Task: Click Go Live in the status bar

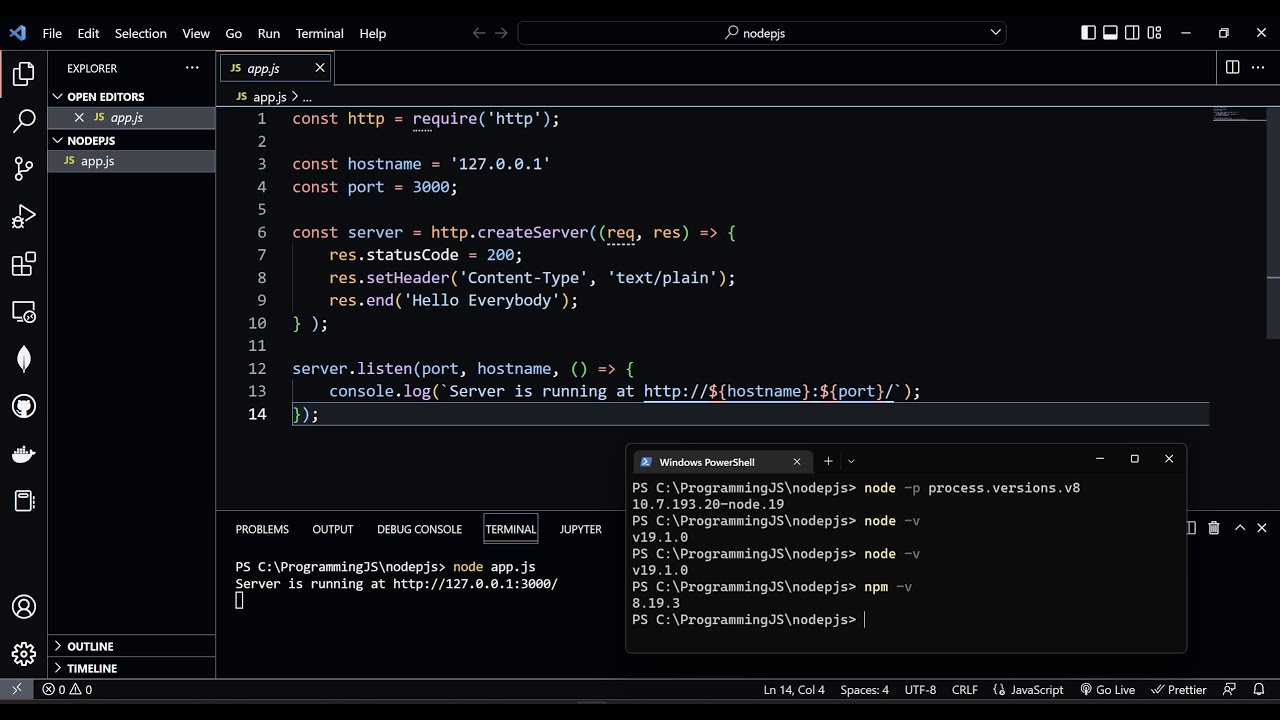Action: [1107, 689]
